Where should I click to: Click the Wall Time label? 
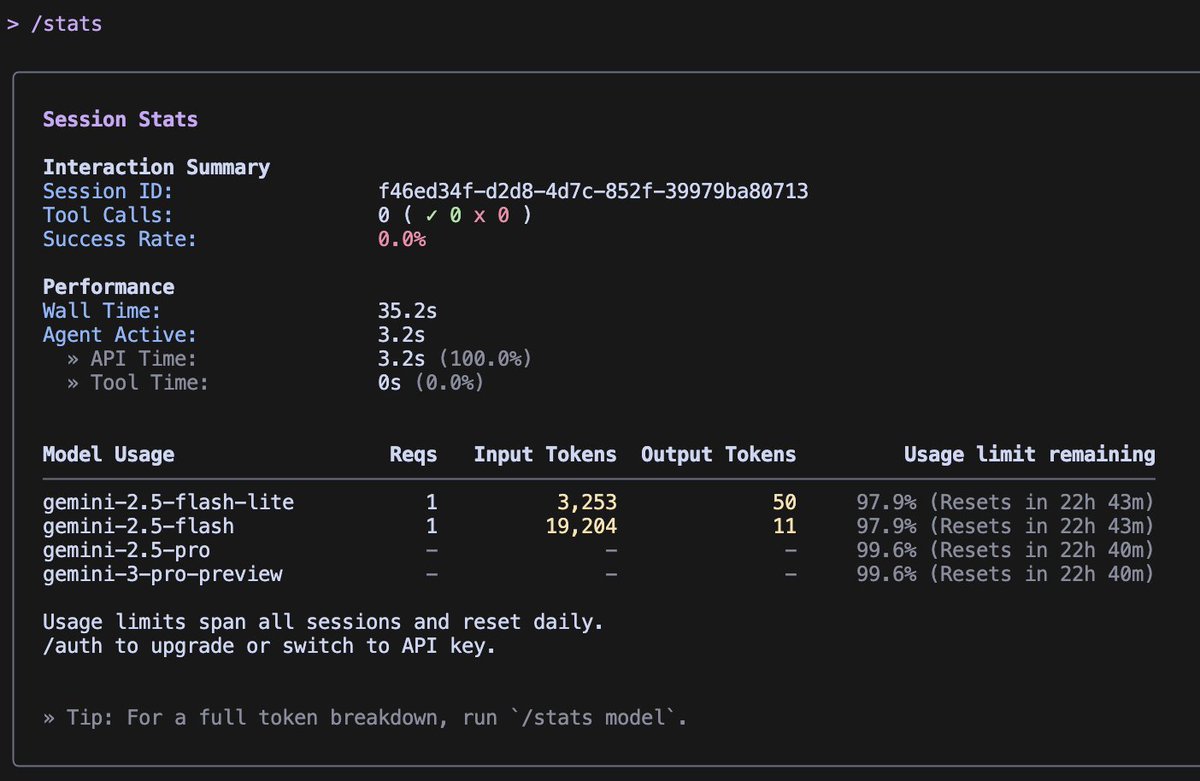(102, 311)
